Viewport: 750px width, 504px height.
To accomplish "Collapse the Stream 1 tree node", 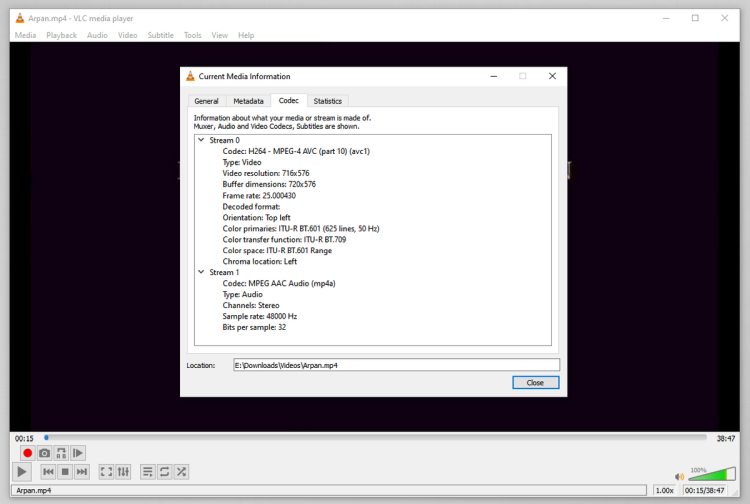I will pyautogui.click(x=201, y=272).
